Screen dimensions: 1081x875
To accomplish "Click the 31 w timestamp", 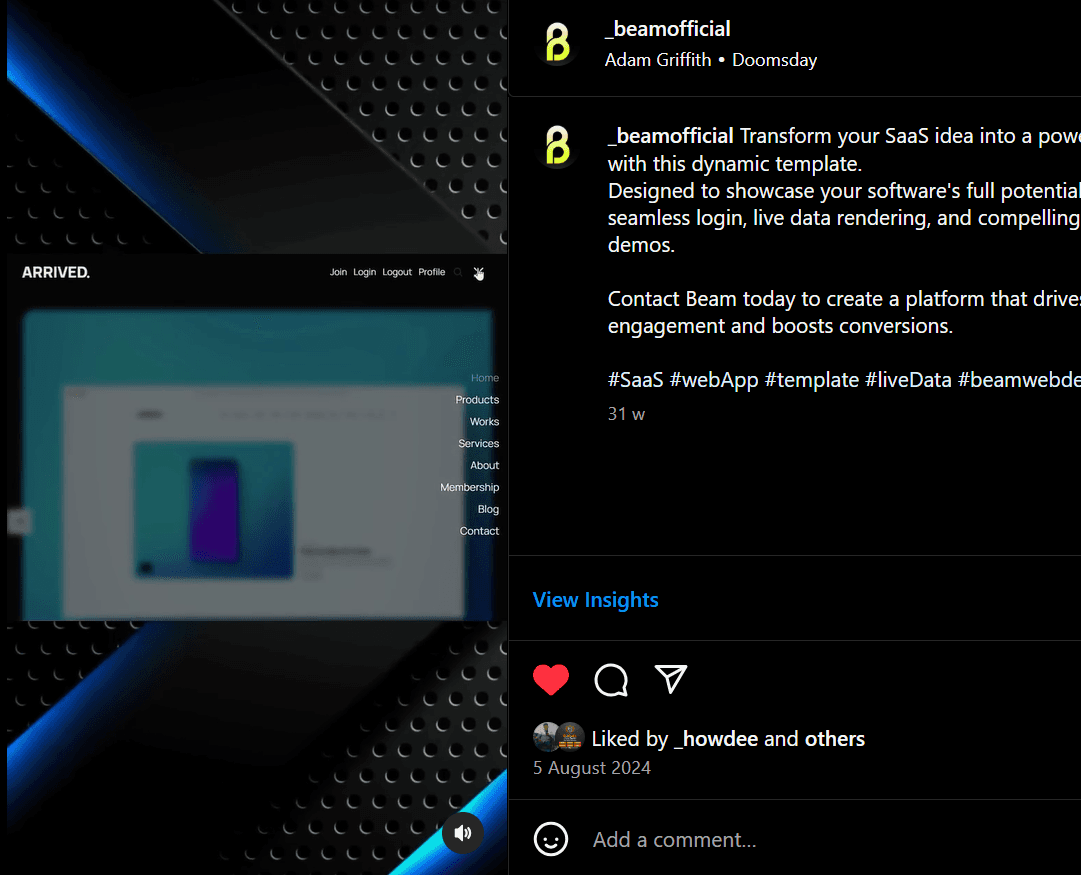I will tap(626, 414).
